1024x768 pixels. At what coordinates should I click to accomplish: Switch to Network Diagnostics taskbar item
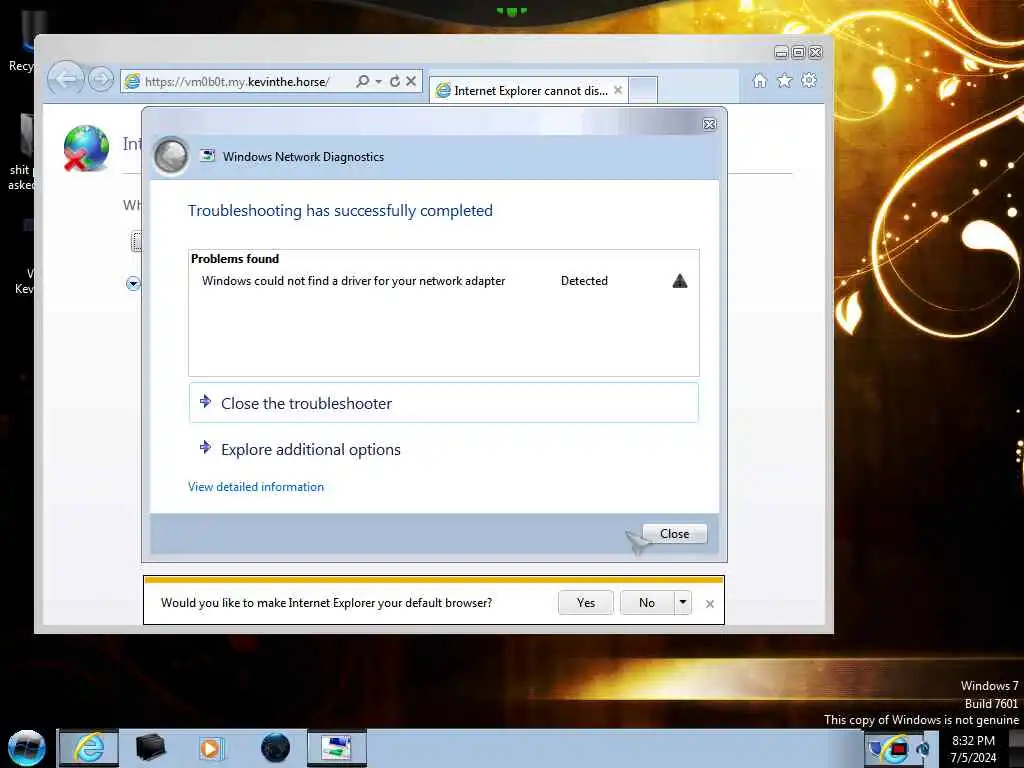(336, 748)
